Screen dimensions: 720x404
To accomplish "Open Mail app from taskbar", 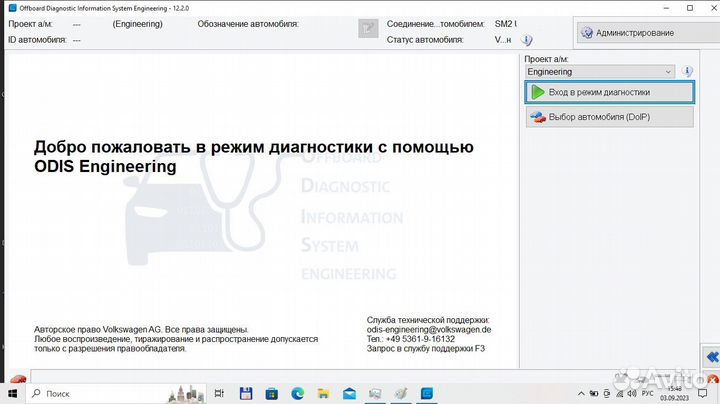I will pos(349,393).
